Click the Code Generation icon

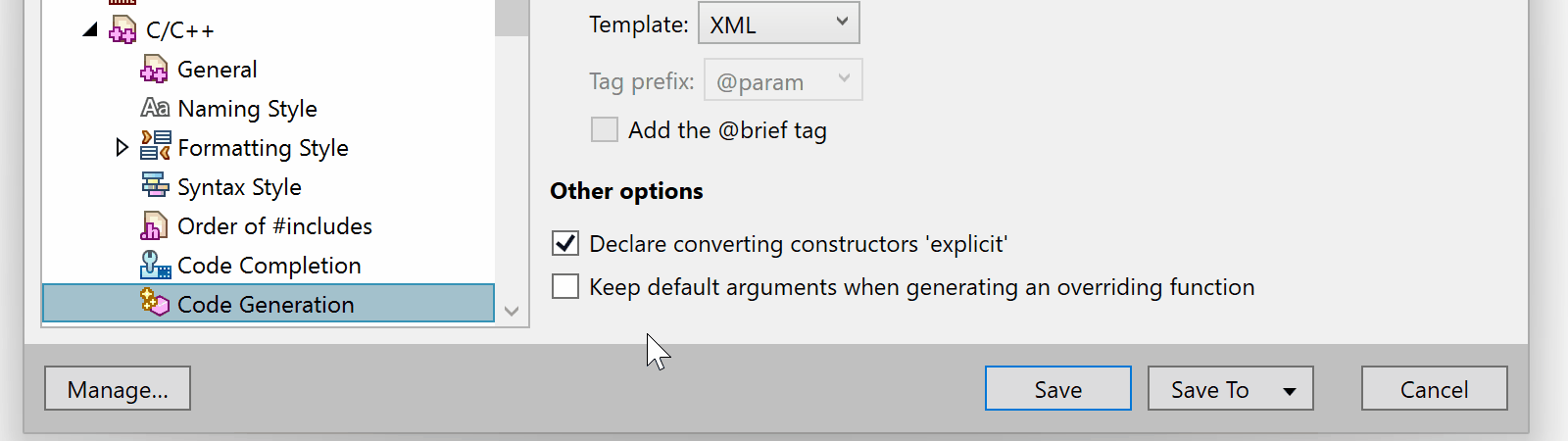pyautogui.click(x=155, y=303)
